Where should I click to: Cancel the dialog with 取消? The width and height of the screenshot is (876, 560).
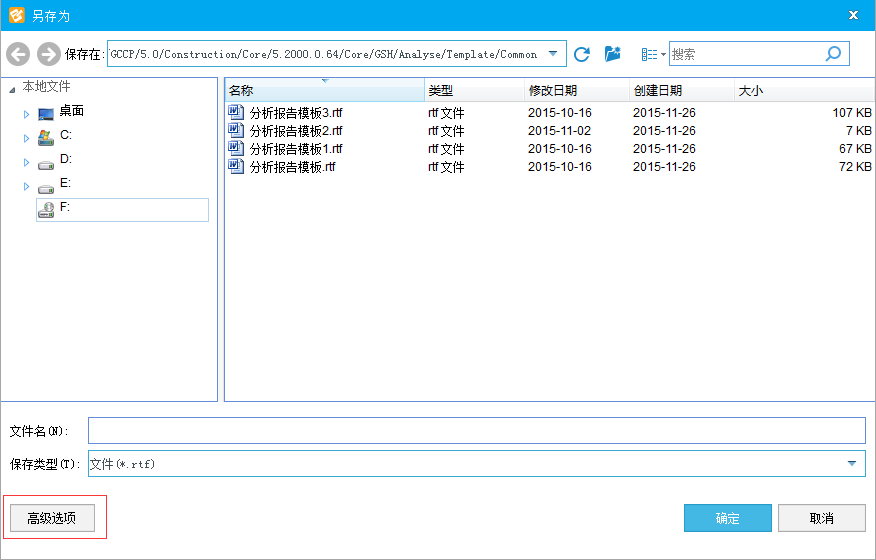(821, 518)
